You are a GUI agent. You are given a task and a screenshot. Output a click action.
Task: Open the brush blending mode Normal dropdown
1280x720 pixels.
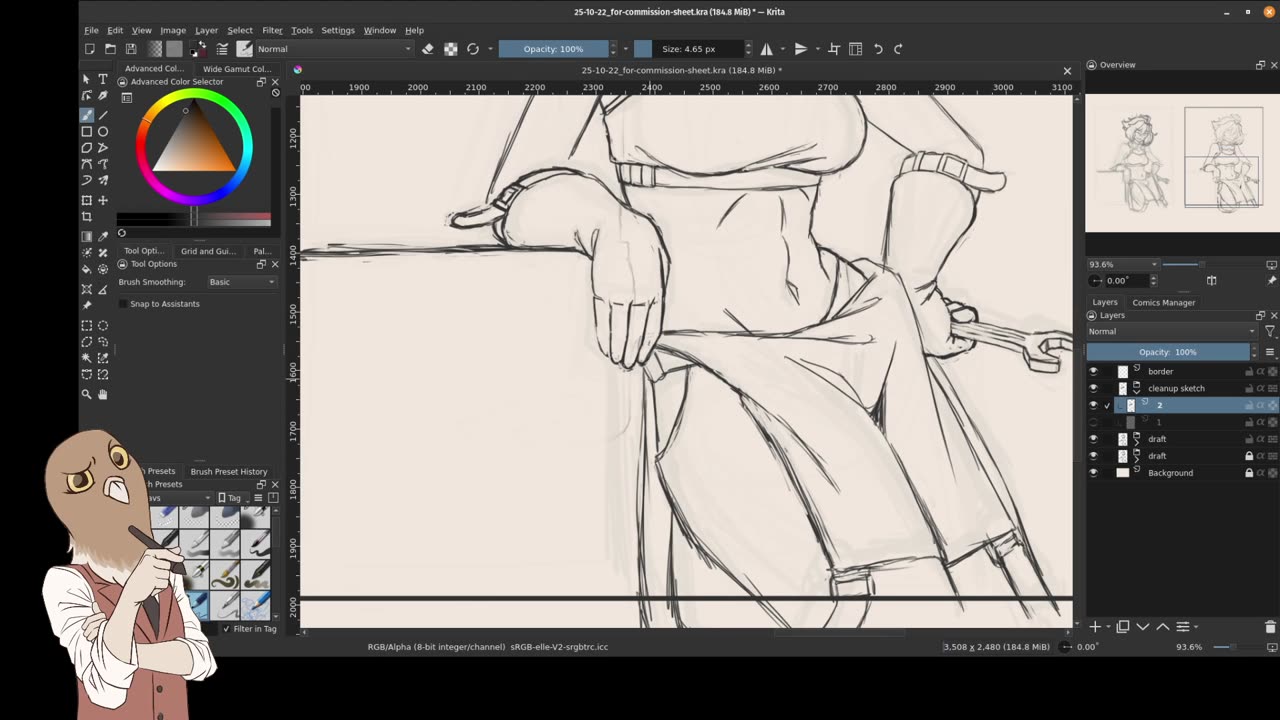tap(334, 49)
